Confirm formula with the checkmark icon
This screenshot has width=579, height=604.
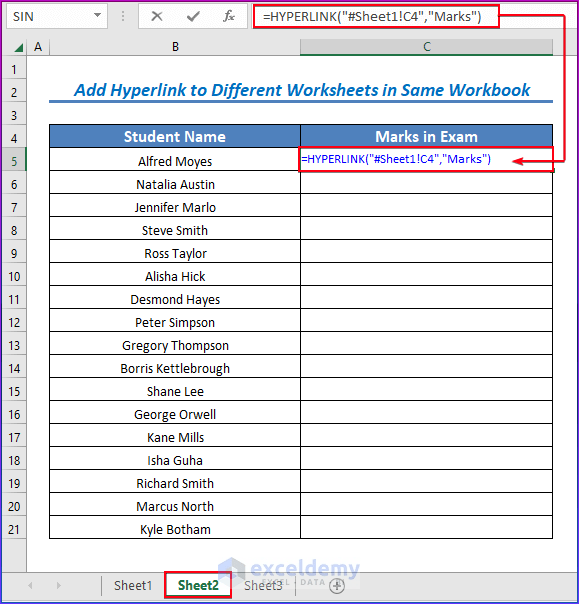tap(193, 16)
